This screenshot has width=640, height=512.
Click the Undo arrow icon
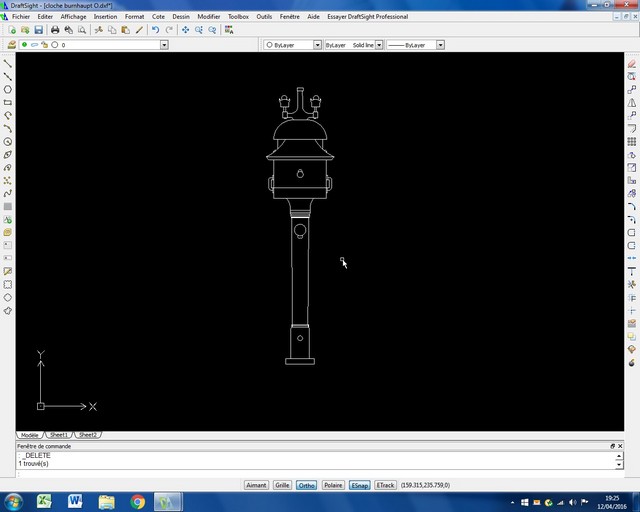pyautogui.click(x=155, y=30)
